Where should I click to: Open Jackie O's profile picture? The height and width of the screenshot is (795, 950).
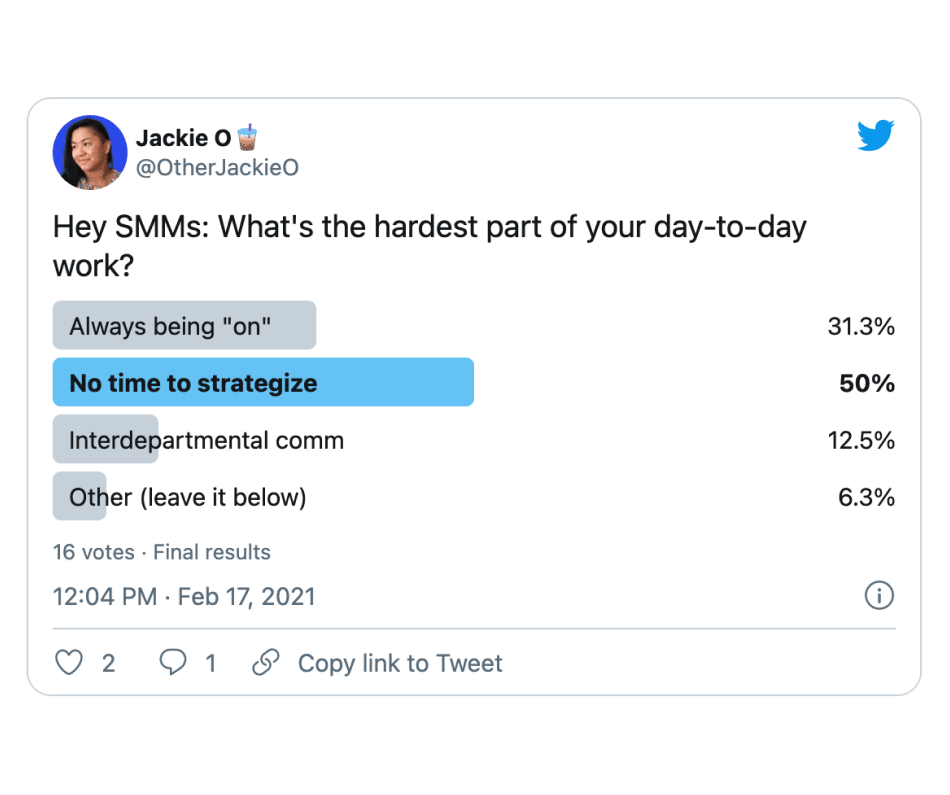89,153
